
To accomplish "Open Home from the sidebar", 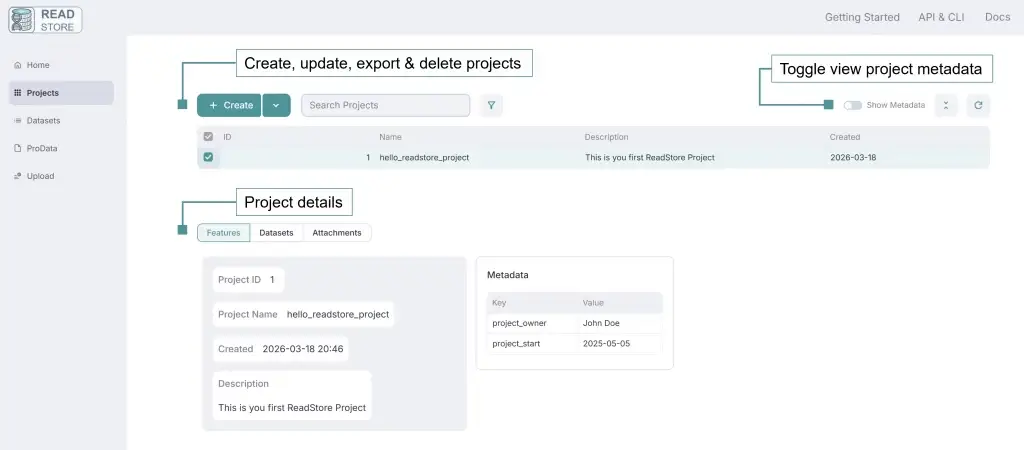I will [x=37, y=65].
